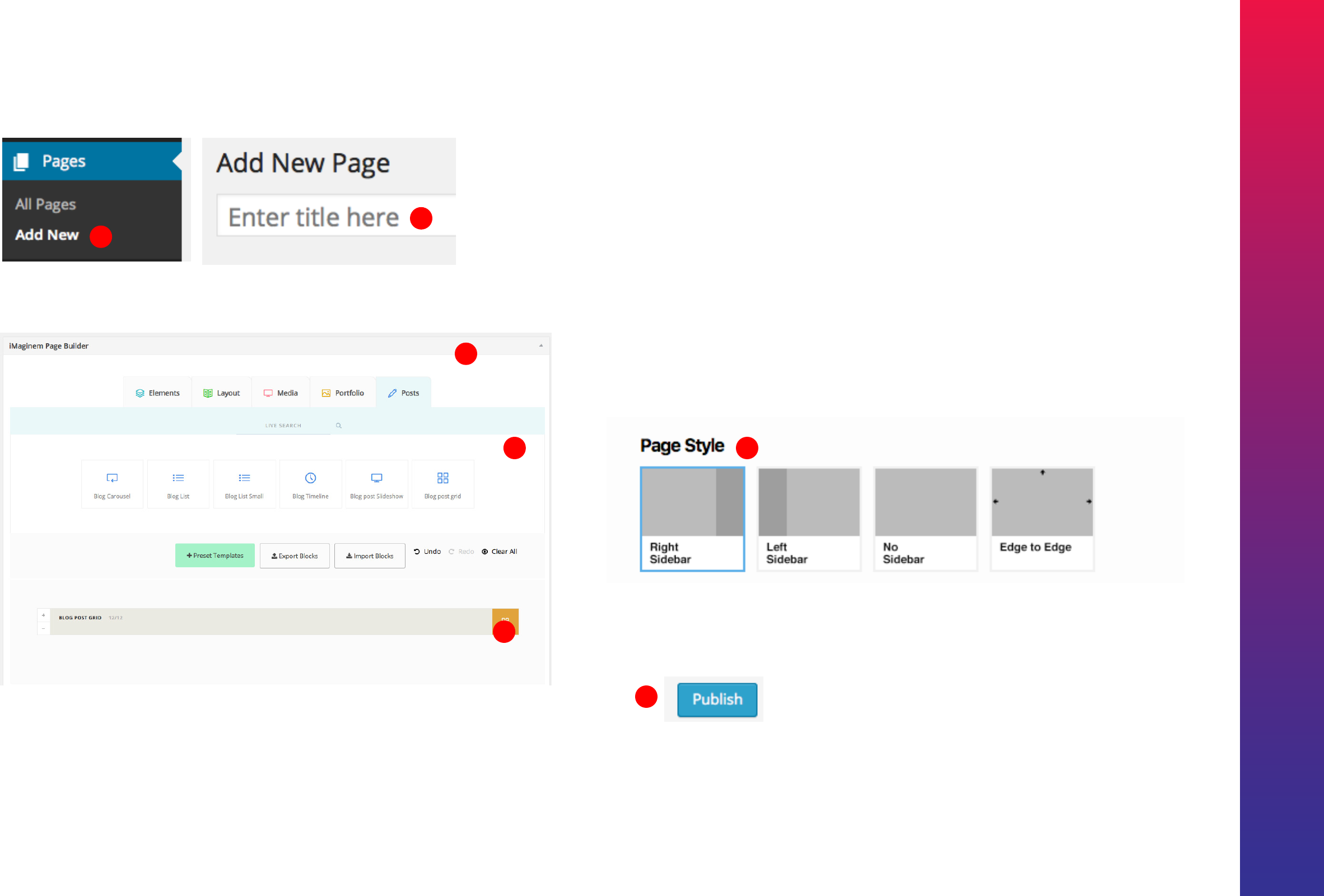Open the orange Blog Post Grid edit icon
Screen dimensions: 1324x896
505,619
